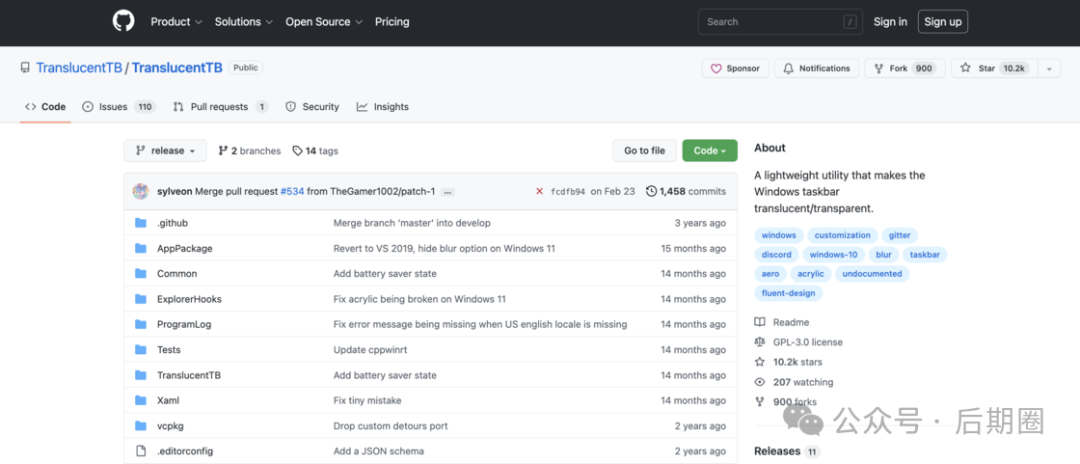The image size is (1080, 464).
Task: Open the 14 tags link
Action: tap(315, 151)
